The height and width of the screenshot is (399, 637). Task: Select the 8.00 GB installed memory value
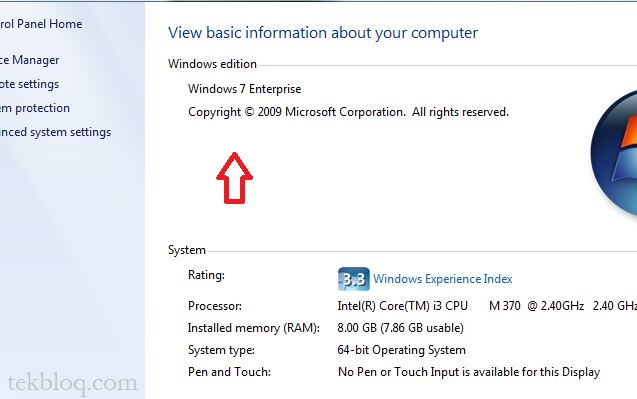(401, 328)
